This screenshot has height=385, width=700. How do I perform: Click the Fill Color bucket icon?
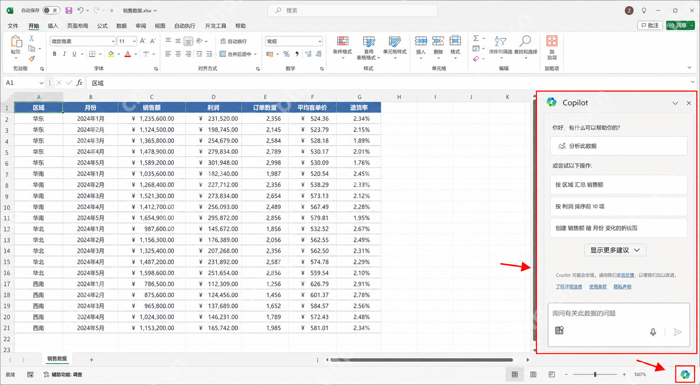(111, 54)
